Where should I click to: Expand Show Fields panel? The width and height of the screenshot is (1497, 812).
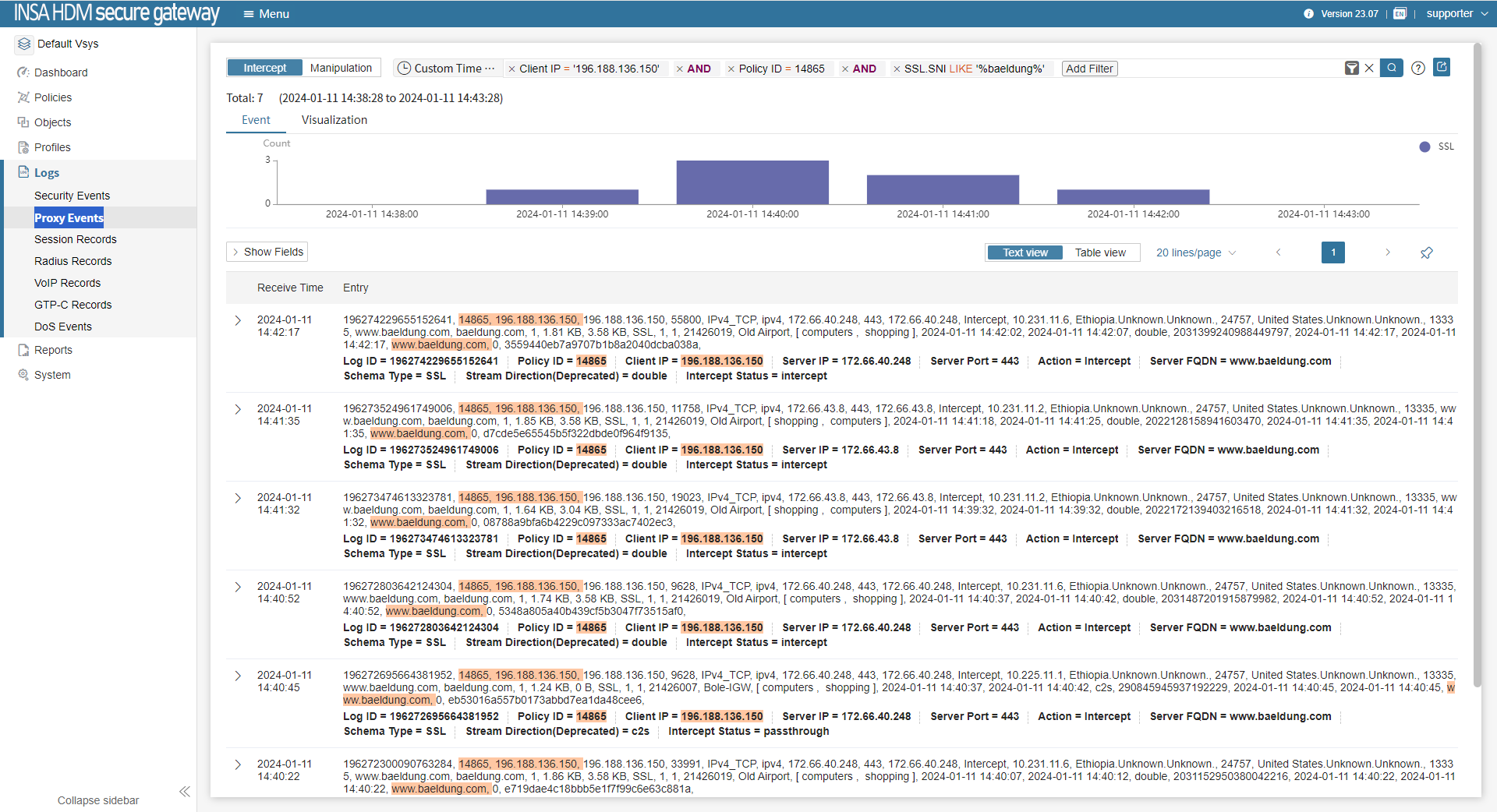[x=267, y=252]
